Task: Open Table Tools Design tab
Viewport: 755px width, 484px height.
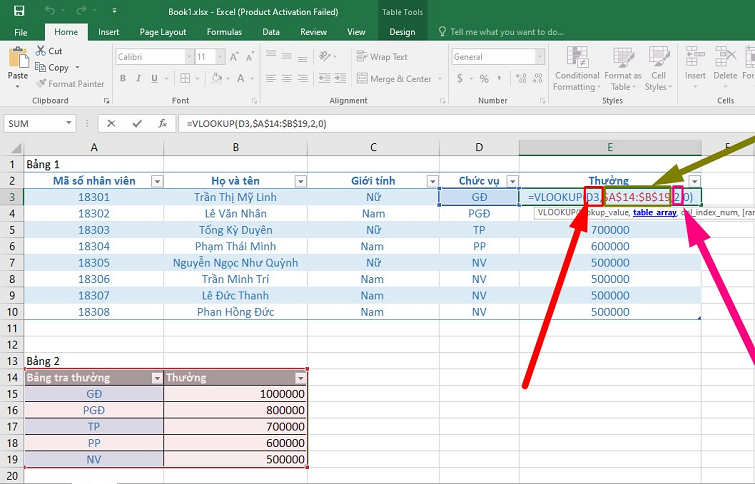Action: point(402,32)
